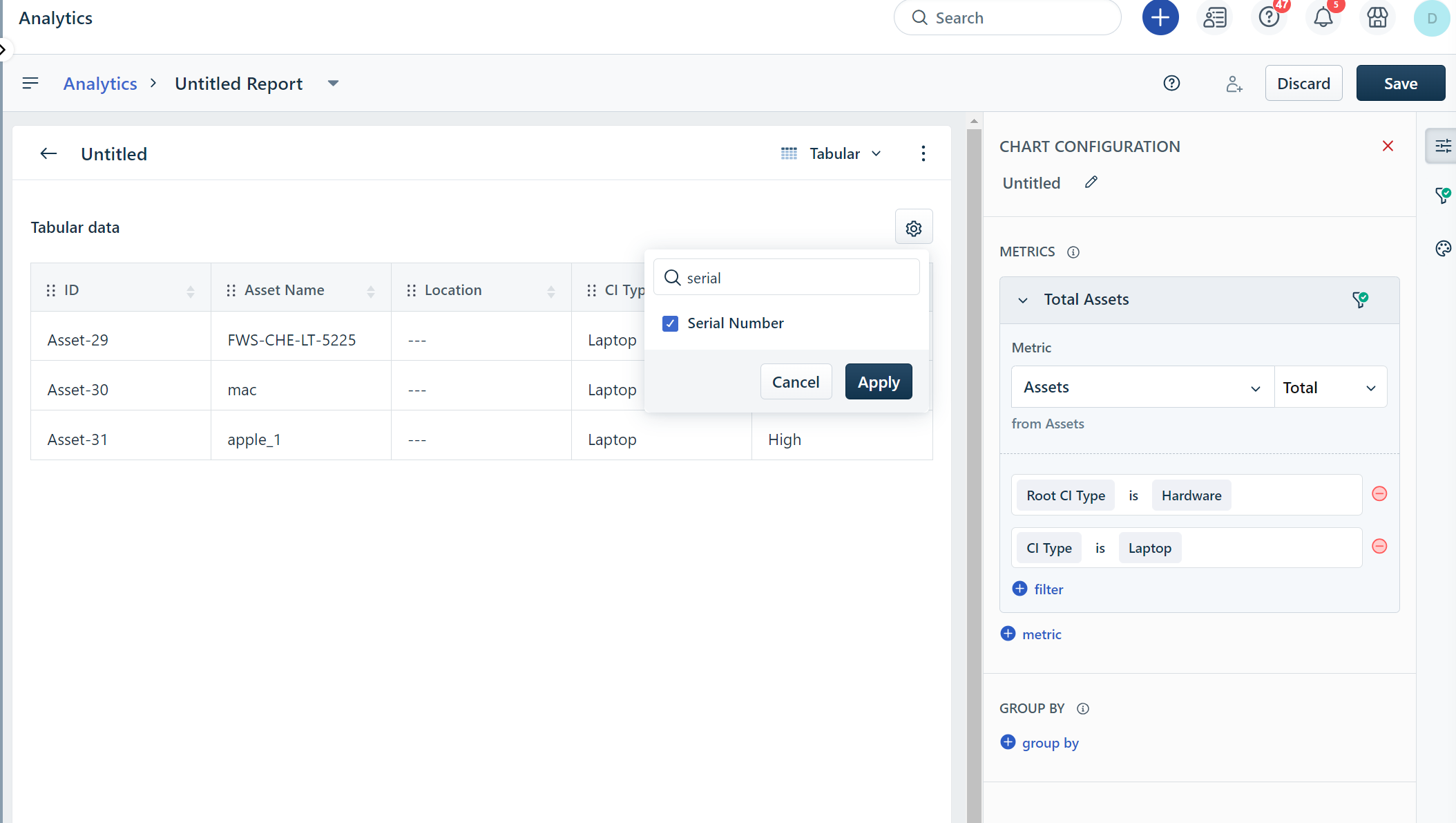Click the blue plus create button
The height and width of the screenshot is (823, 1456).
1160,18
